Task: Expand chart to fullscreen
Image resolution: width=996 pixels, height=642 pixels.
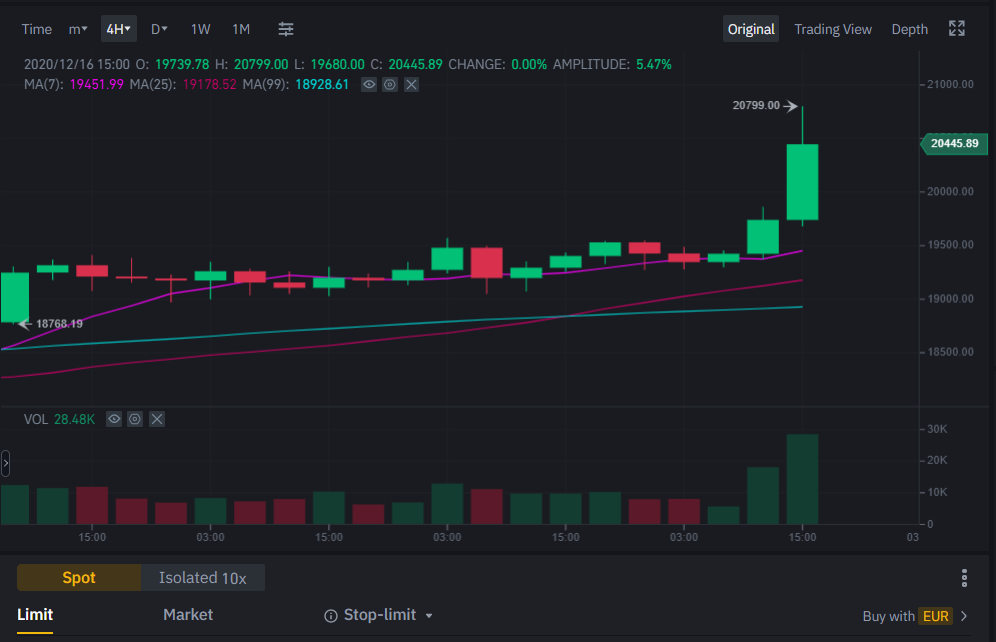Action: 957,29
